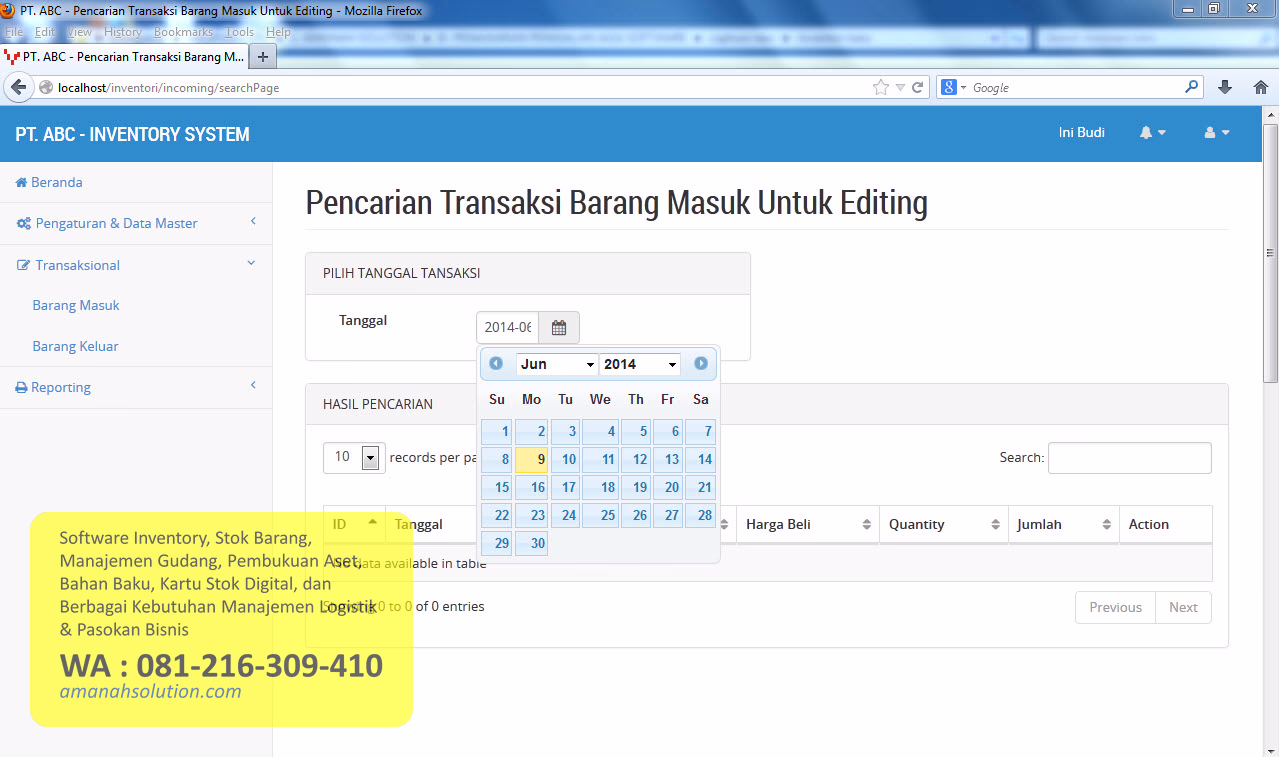Bookmark page with star icon
Screen dimensions: 1279x757
click(881, 87)
